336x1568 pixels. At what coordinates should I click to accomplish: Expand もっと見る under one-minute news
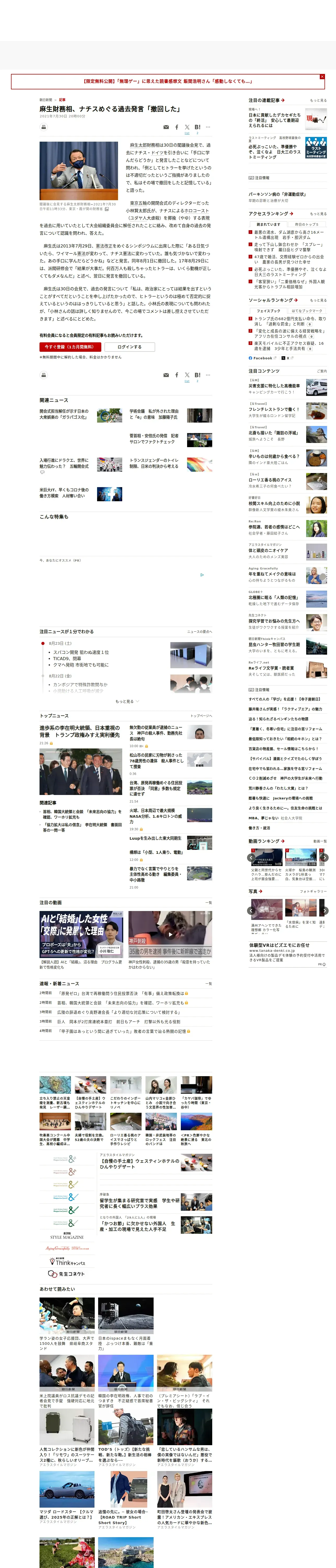coord(127,701)
